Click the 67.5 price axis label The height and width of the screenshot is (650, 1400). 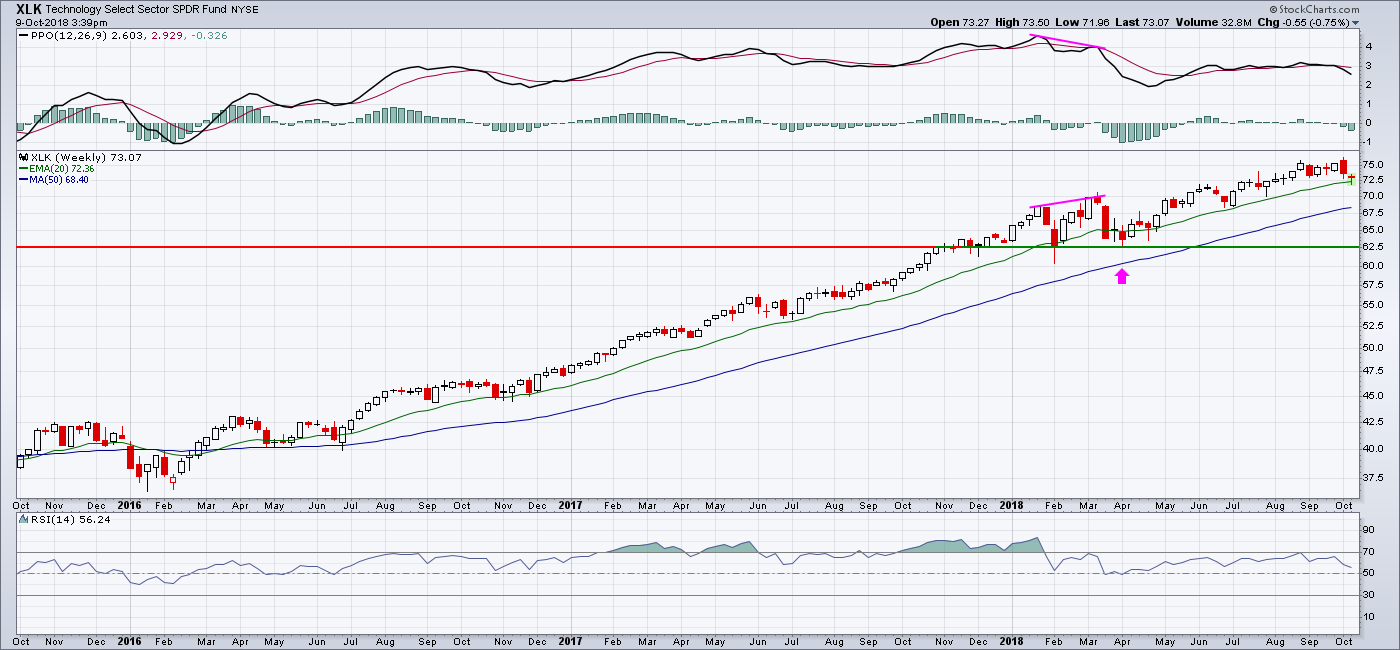(x=1374, y=212)
